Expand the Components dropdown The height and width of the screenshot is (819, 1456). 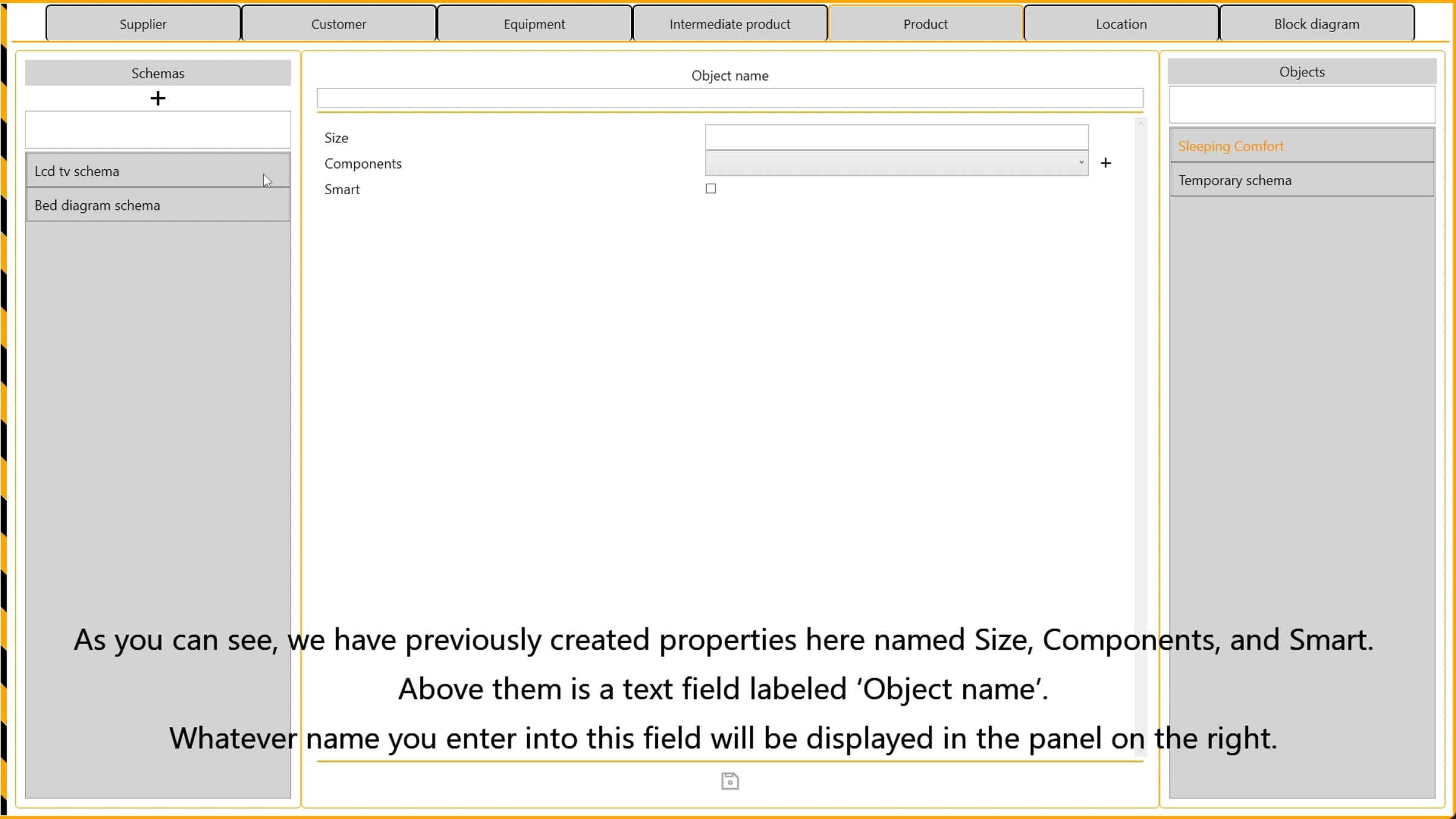(897, 163)
